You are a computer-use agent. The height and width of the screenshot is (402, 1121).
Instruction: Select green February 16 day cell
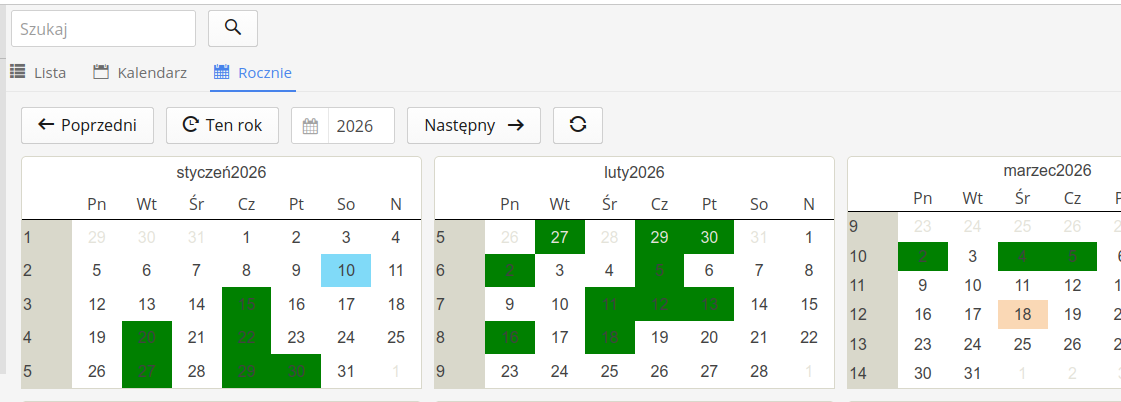coord(510,338)
